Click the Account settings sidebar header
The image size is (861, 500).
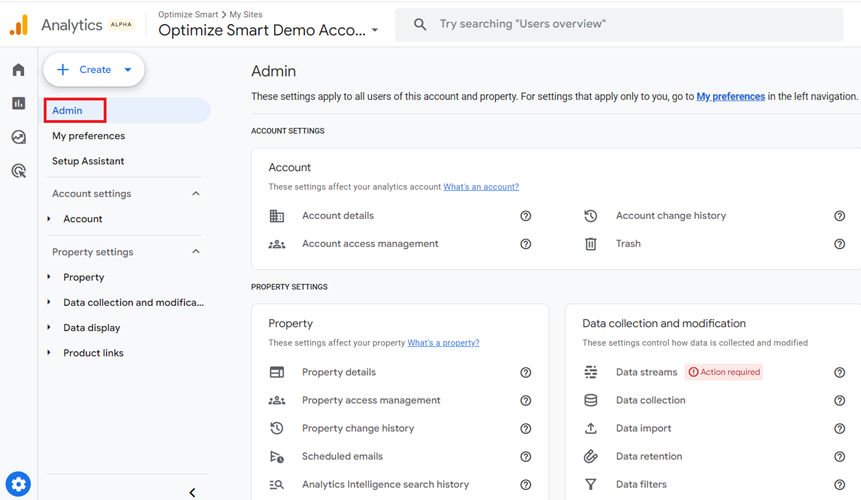(x=92, y=193)
